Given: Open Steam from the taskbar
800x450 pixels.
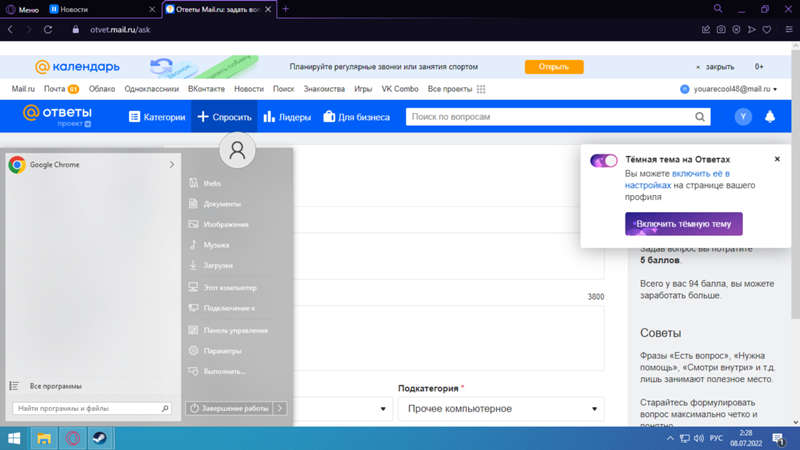Looking at the screenshot, I should pos(99,438).
